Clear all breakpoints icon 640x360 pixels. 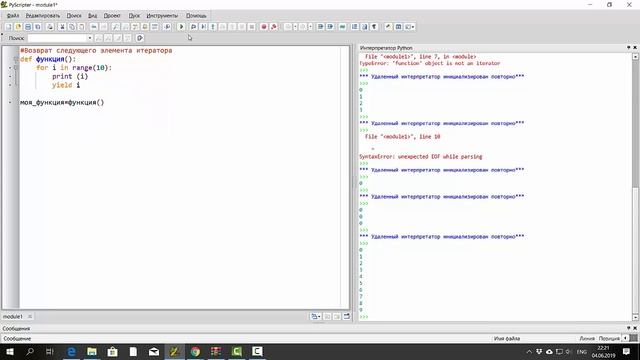[x=274, y=27]
